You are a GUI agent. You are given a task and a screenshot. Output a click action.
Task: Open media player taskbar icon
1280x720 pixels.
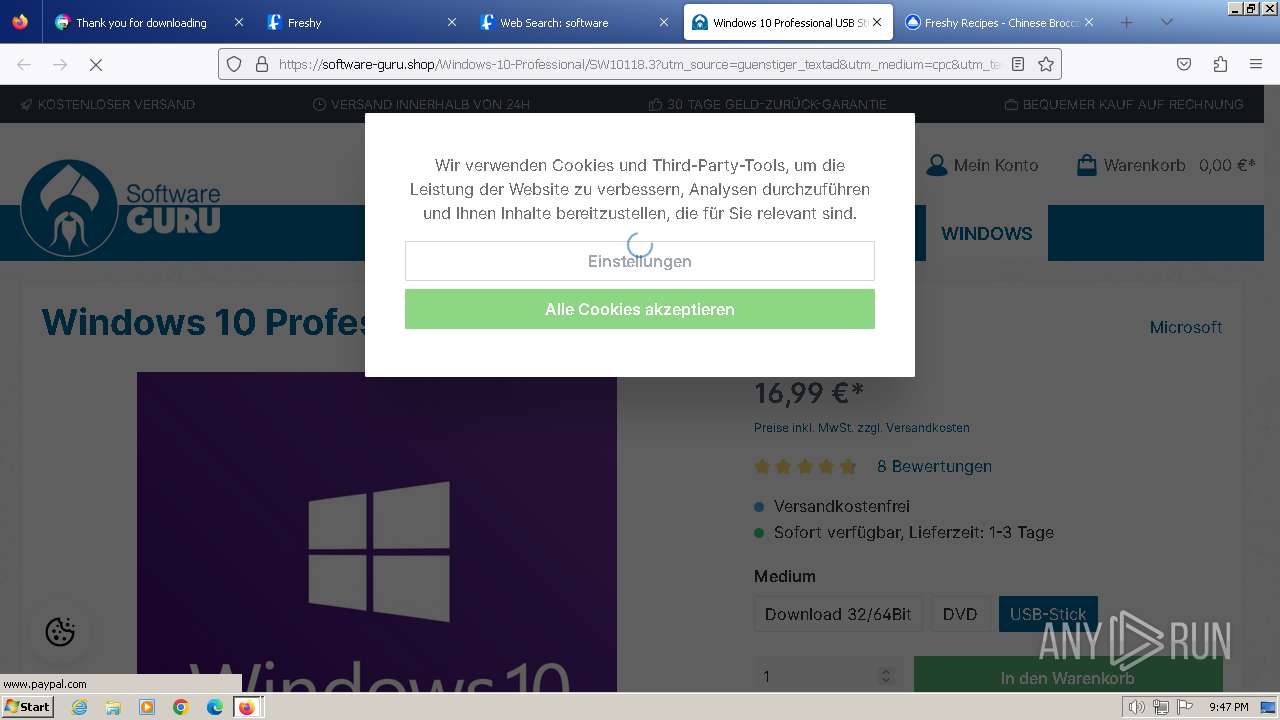pyautogui.click(x=147, y=707)
